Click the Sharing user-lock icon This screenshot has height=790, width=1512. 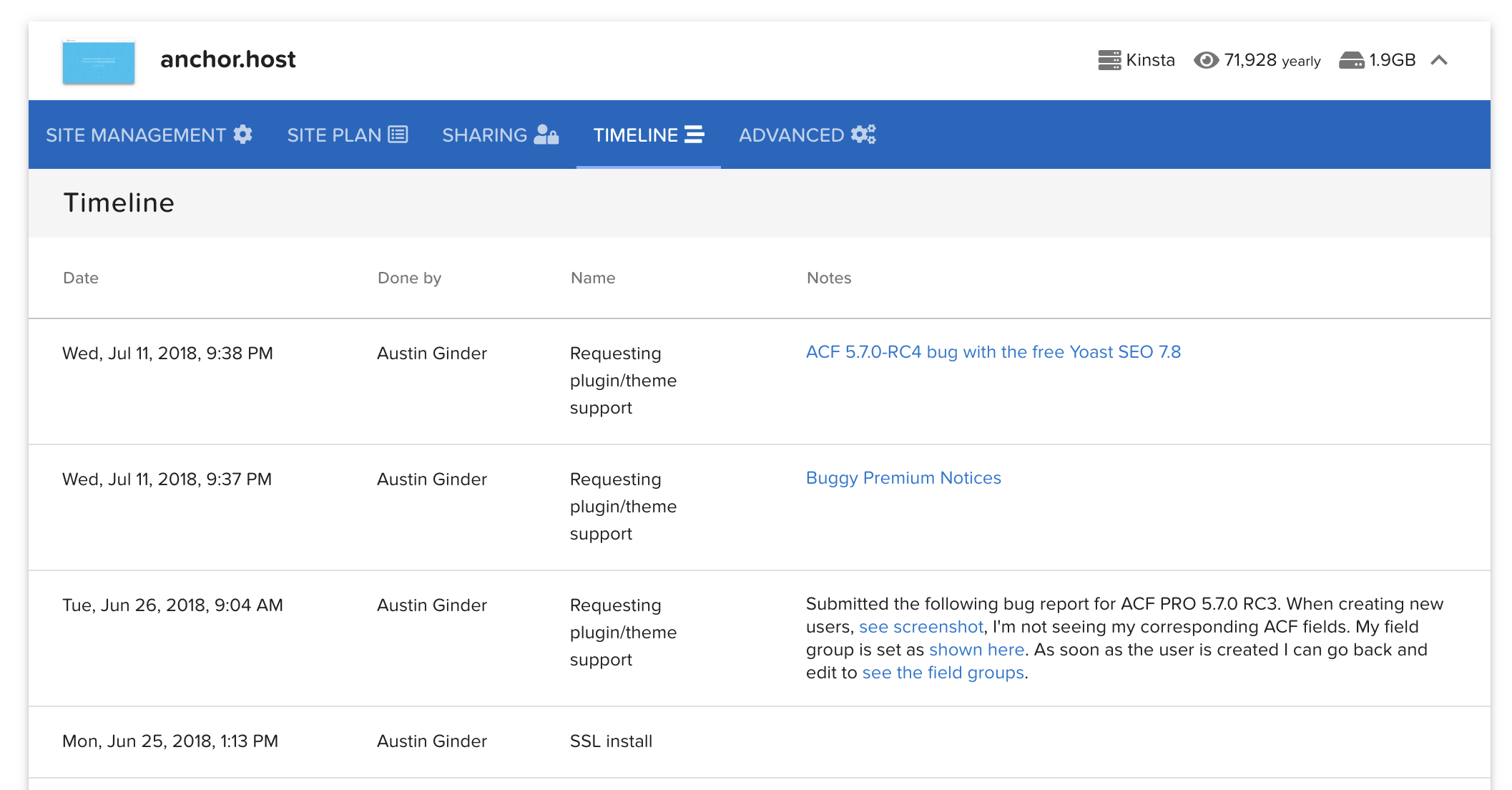click(x=546, y=134)
